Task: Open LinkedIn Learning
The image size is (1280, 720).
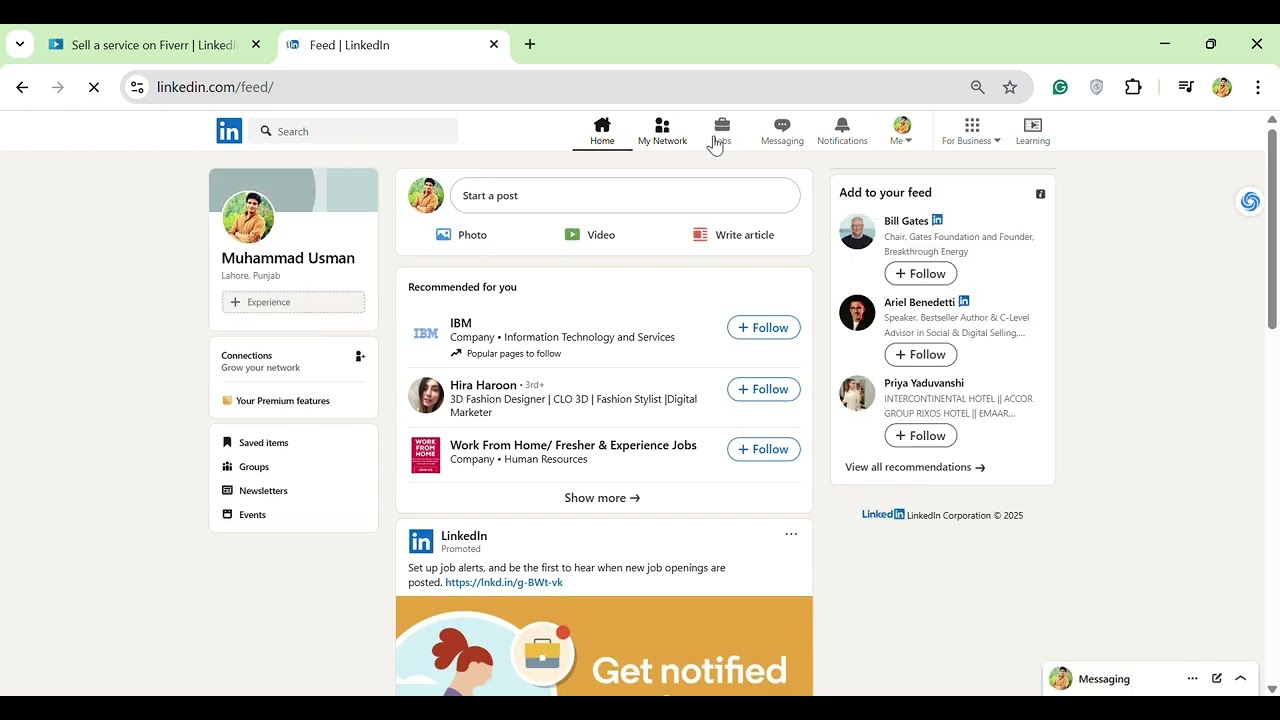Action: (x=1033, y=131)
